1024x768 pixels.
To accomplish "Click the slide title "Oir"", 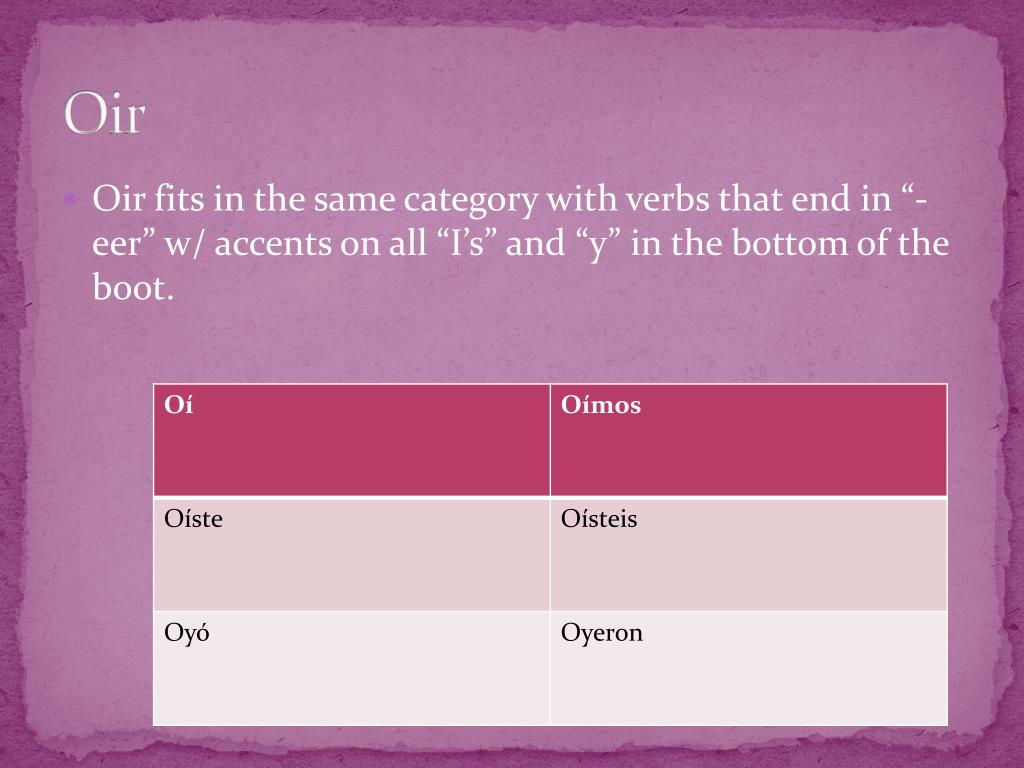I will [104, 113].
